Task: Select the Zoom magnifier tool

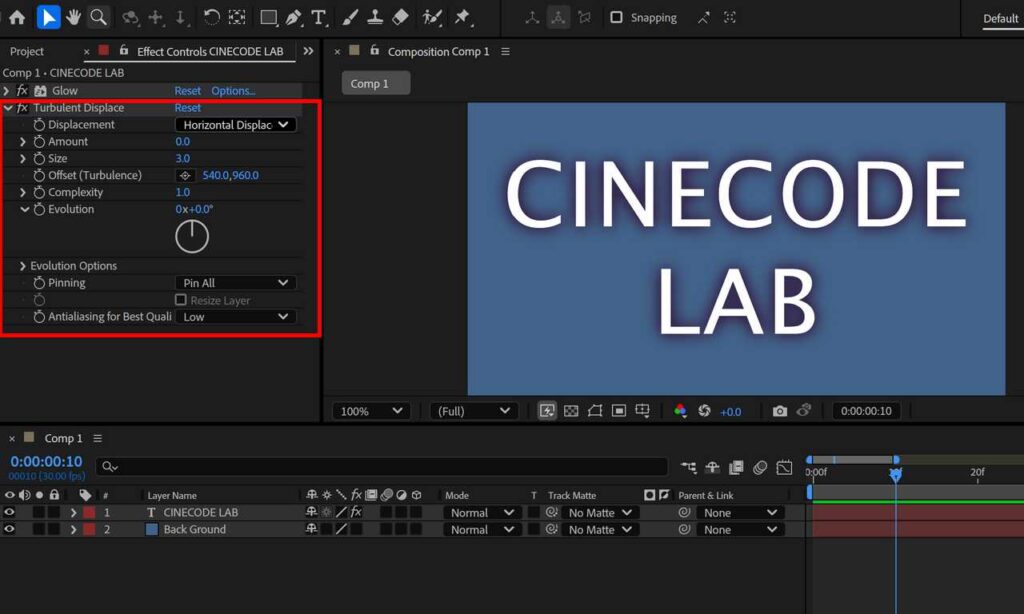Action: pos(99,18)
